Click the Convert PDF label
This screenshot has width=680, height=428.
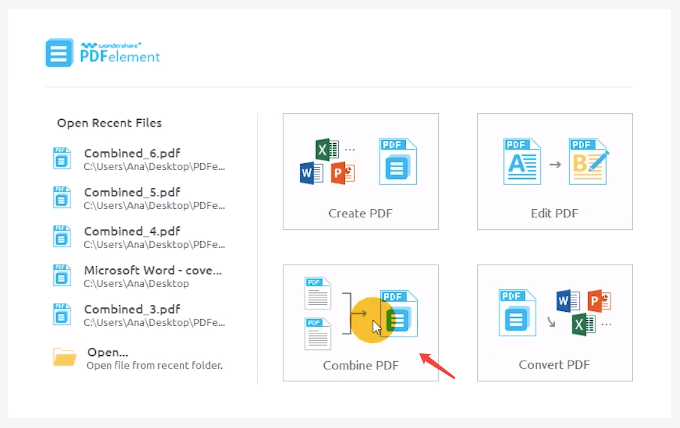(x=554, y=365)
